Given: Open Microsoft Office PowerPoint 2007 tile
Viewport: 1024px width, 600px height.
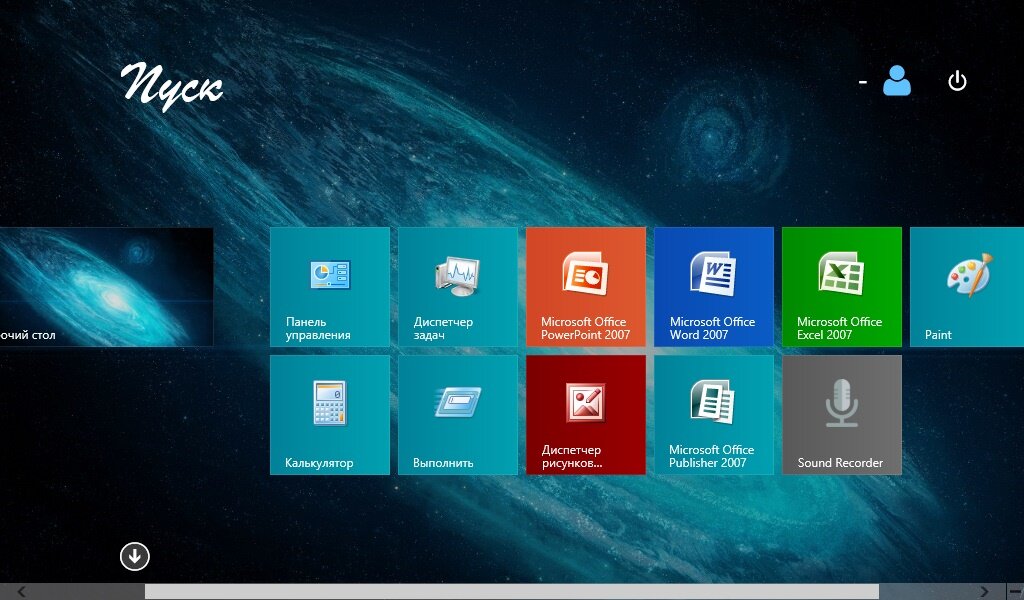Looking at the screenshot, I should pos(586,287).
